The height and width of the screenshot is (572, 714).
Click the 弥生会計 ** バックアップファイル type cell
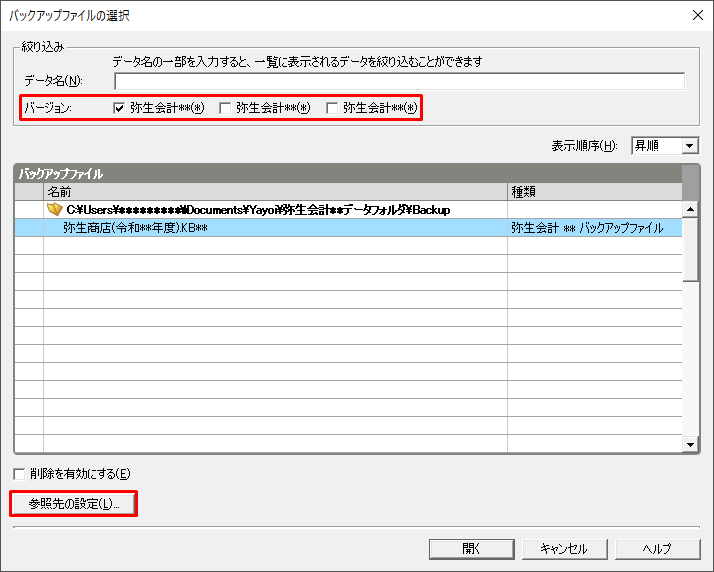(594, 228)
